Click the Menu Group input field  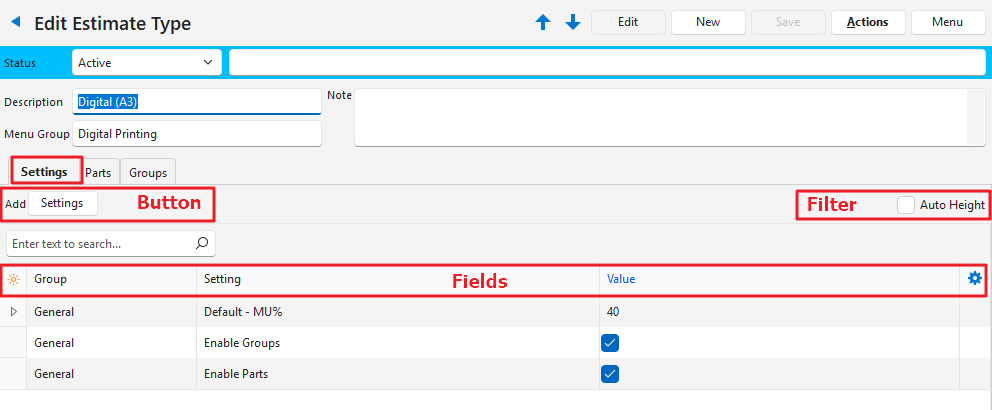(196, 133)
